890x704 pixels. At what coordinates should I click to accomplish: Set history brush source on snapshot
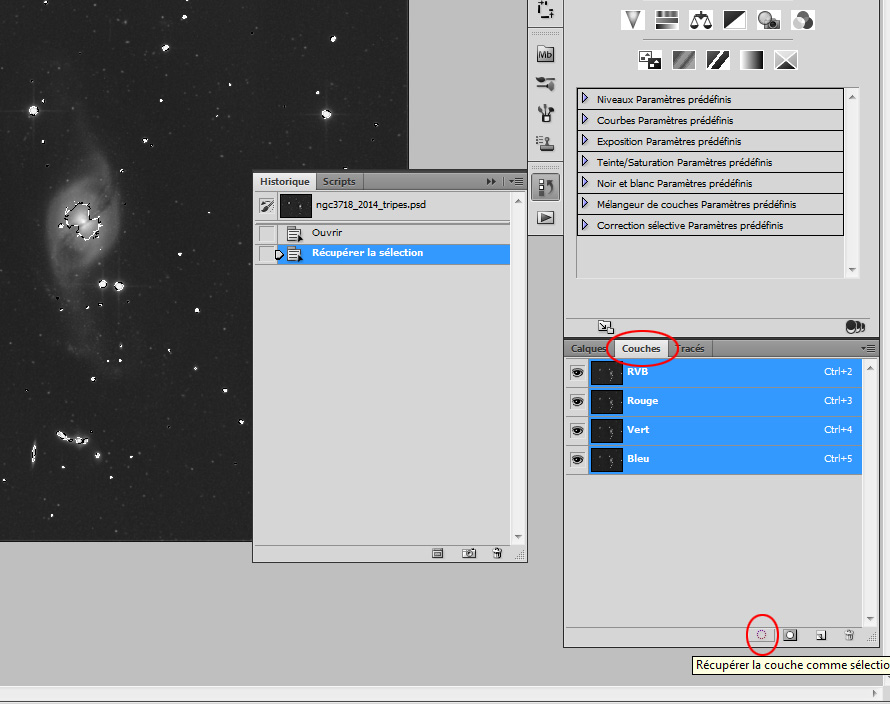267,206
